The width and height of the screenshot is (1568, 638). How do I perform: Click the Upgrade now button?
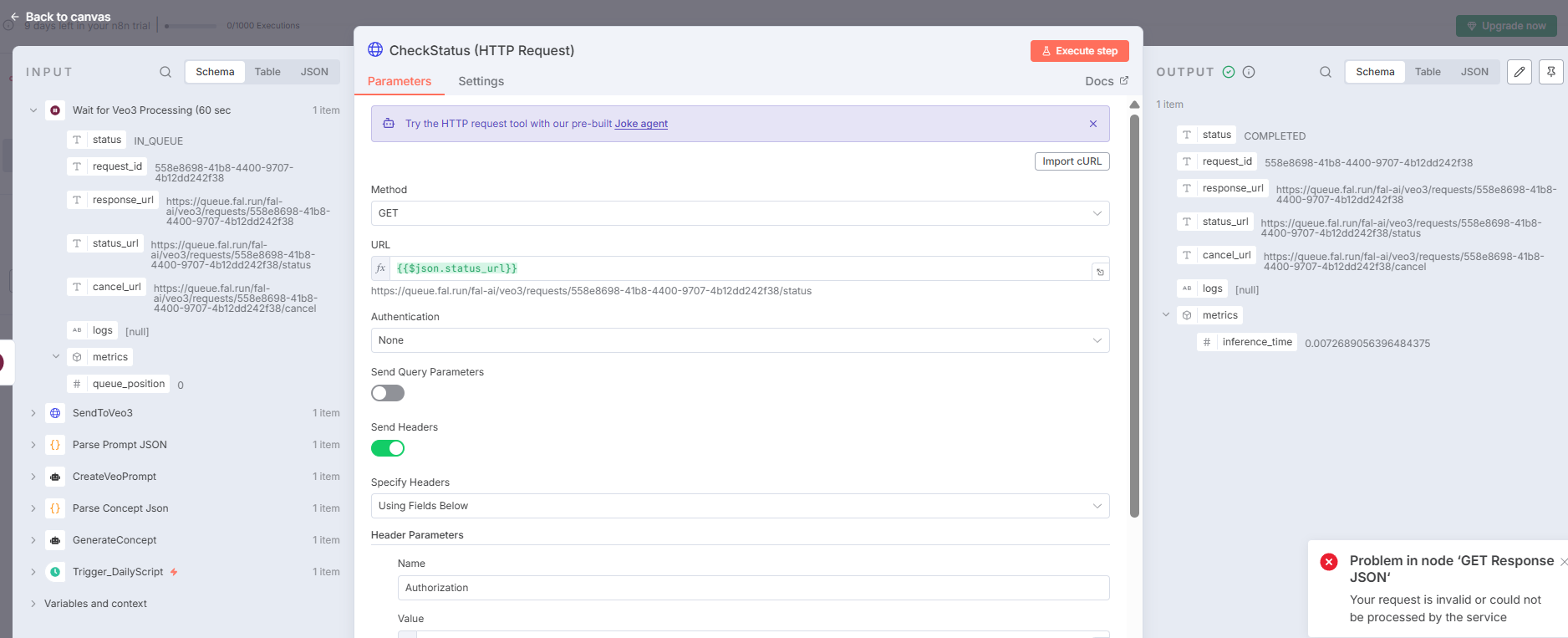coord(1507,26)
